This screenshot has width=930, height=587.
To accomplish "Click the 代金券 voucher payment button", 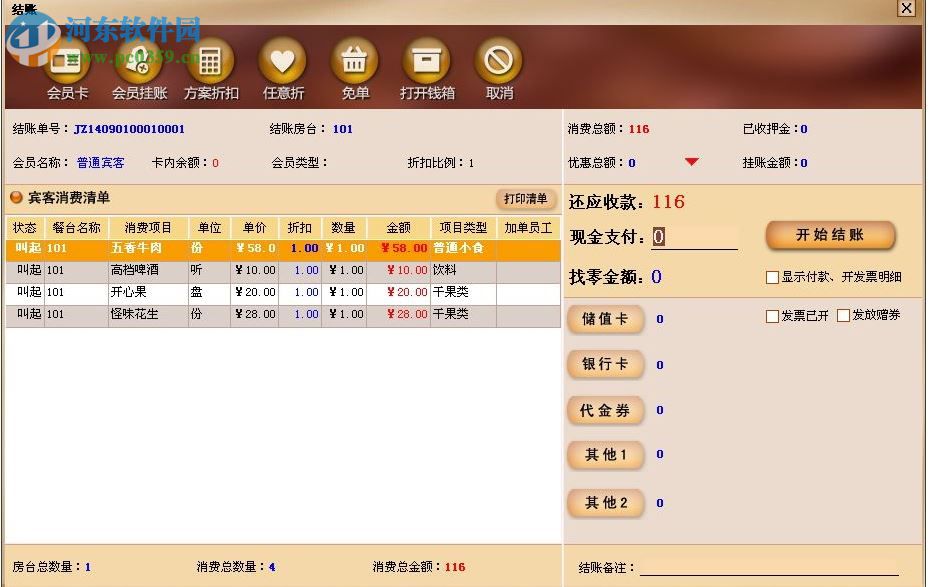I will (x=605, y=410).
